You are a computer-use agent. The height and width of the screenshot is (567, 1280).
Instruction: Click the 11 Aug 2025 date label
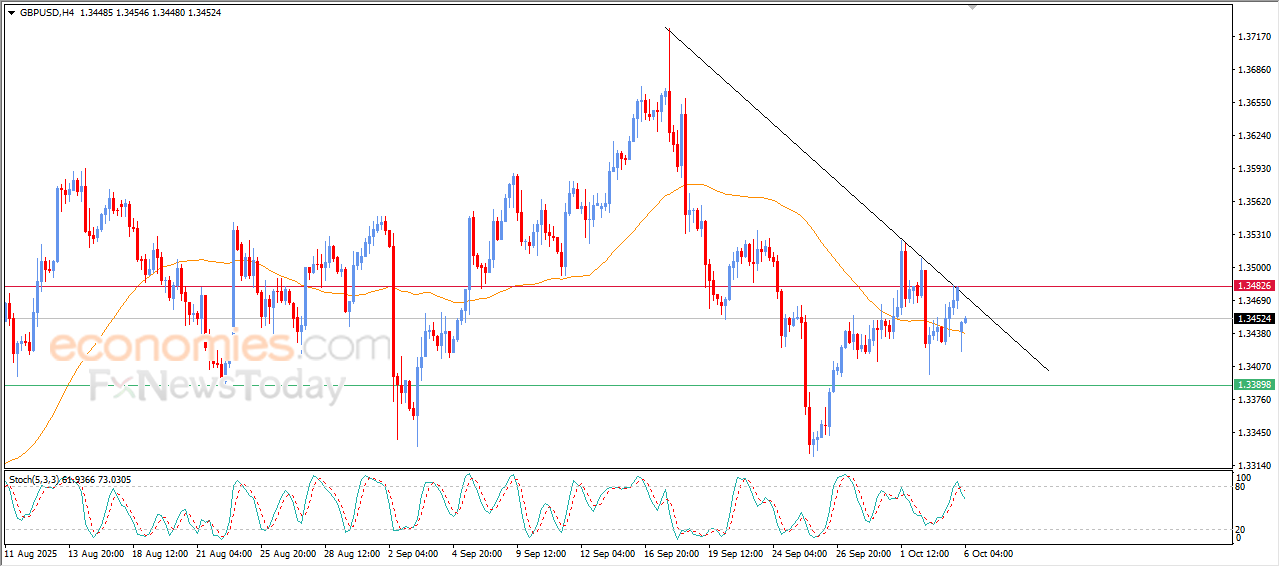tap(29, 552)
